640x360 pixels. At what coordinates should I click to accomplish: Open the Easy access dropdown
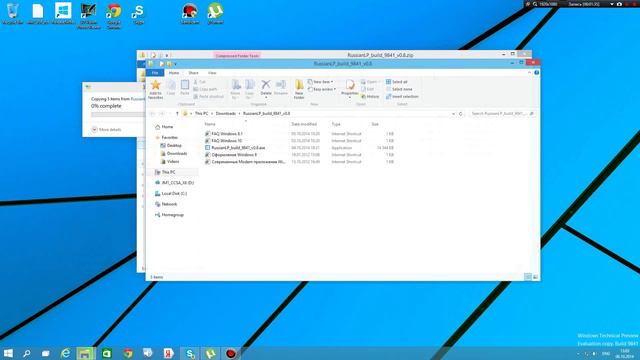pyautogui.click(x=322, y=89)
